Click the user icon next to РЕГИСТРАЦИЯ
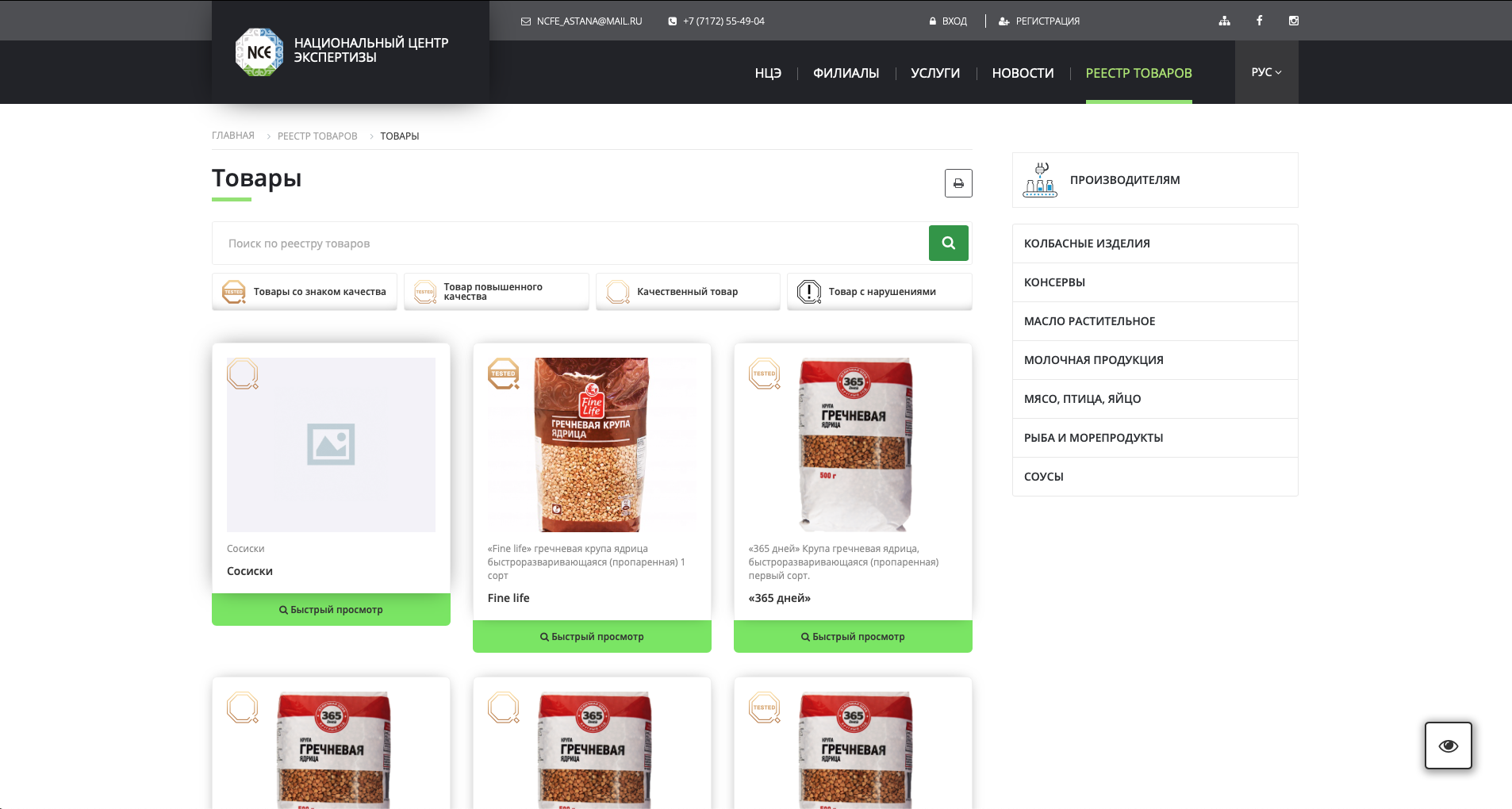1512x809 pixels. [1004, 21]
